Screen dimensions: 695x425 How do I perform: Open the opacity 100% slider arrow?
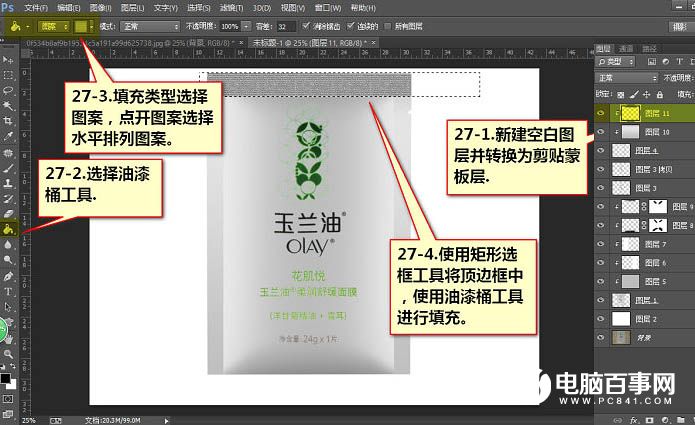[x=246, y=27]
